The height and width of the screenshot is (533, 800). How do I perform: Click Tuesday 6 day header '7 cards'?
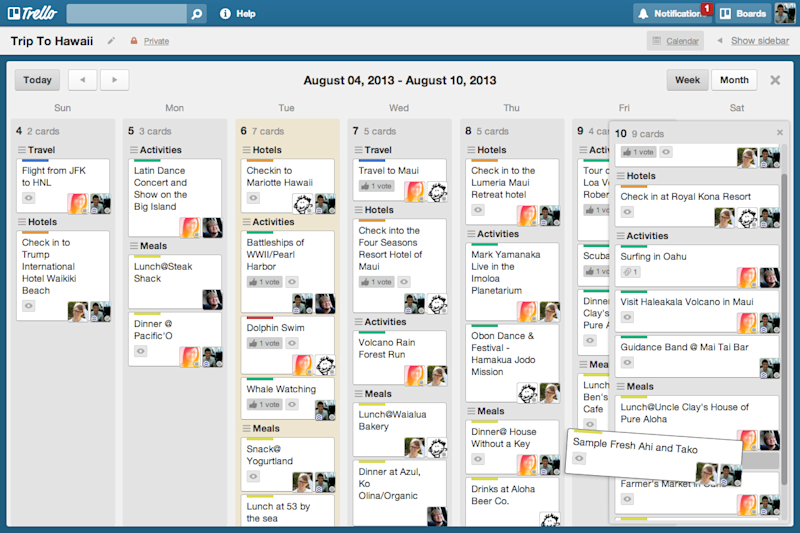pos(268,131)
